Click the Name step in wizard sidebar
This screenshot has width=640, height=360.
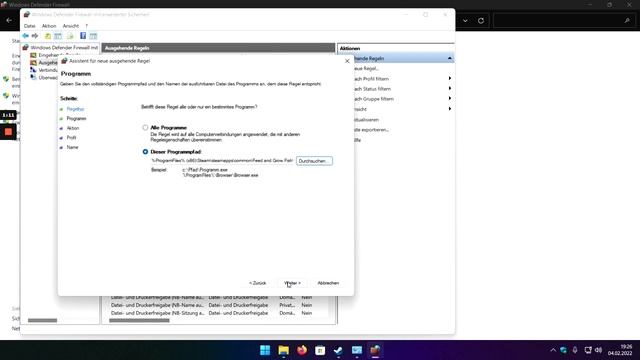pyautogui.click(x=72, y=147)
